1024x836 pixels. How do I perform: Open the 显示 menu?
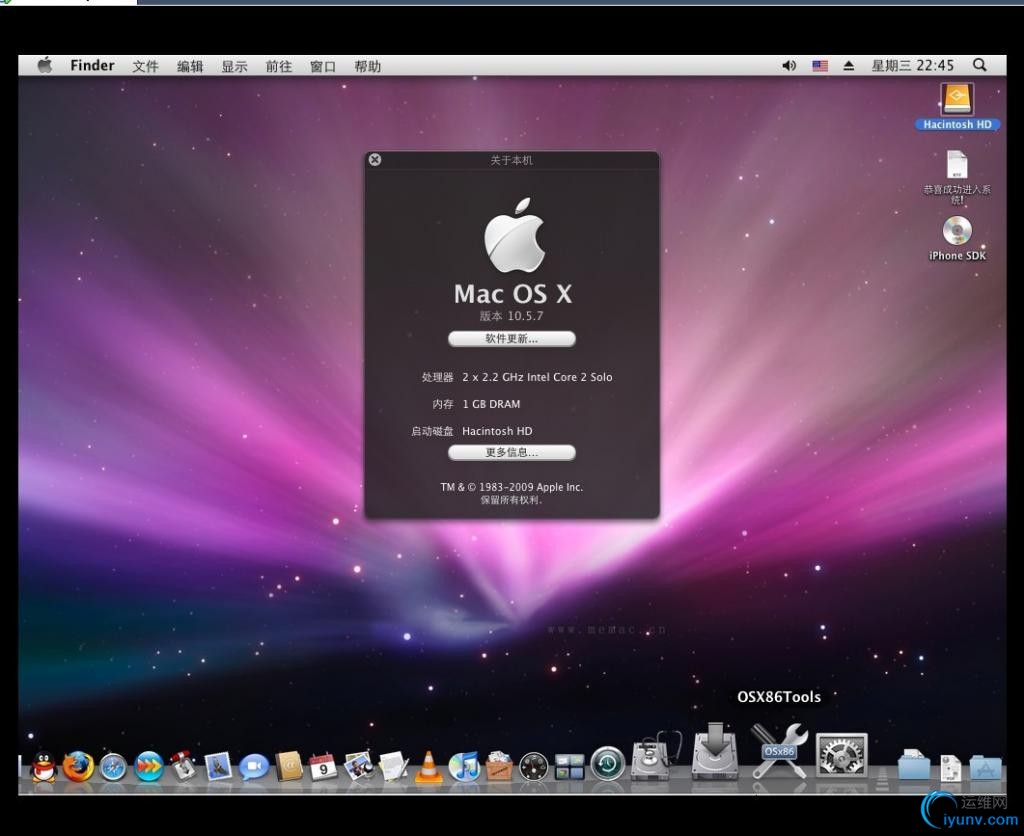(x=234, y=66)
